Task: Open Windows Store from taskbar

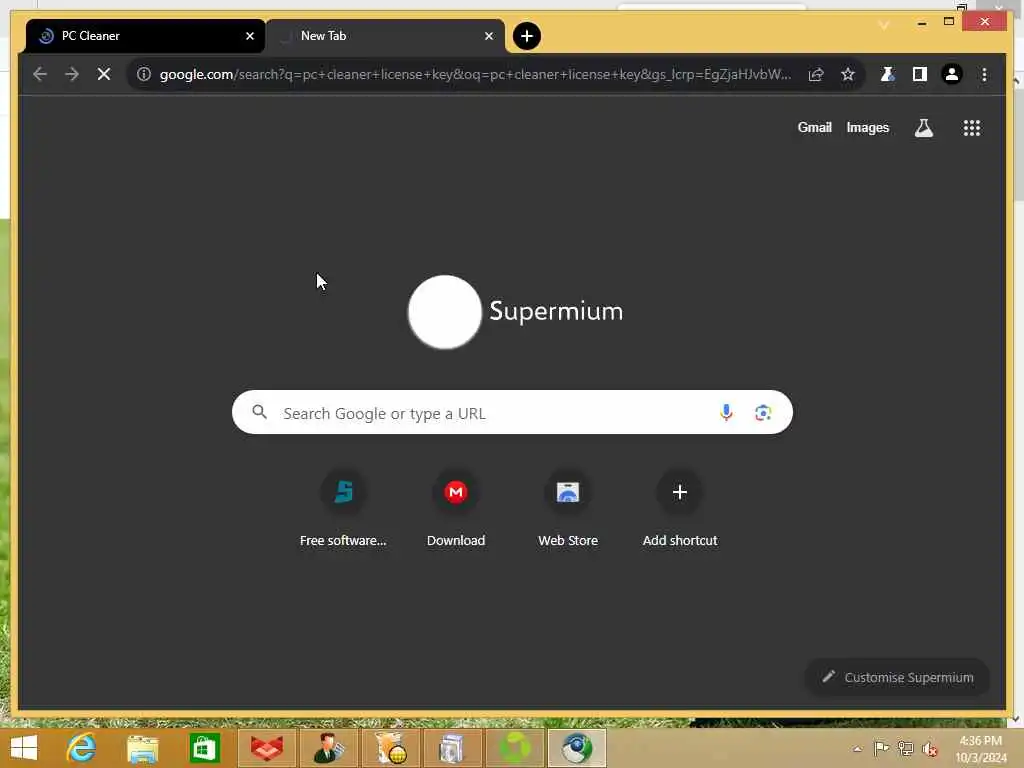Action: coord(204,748)
